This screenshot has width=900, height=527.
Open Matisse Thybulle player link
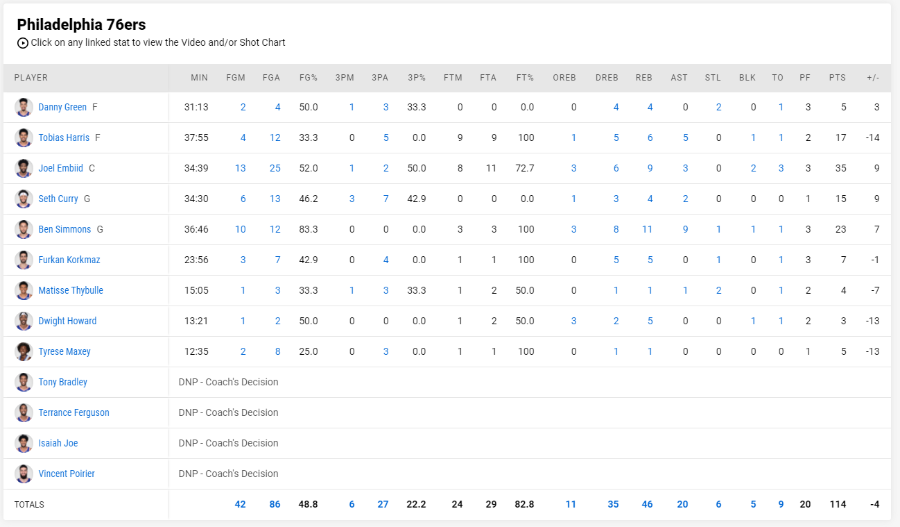click(71, 290)
